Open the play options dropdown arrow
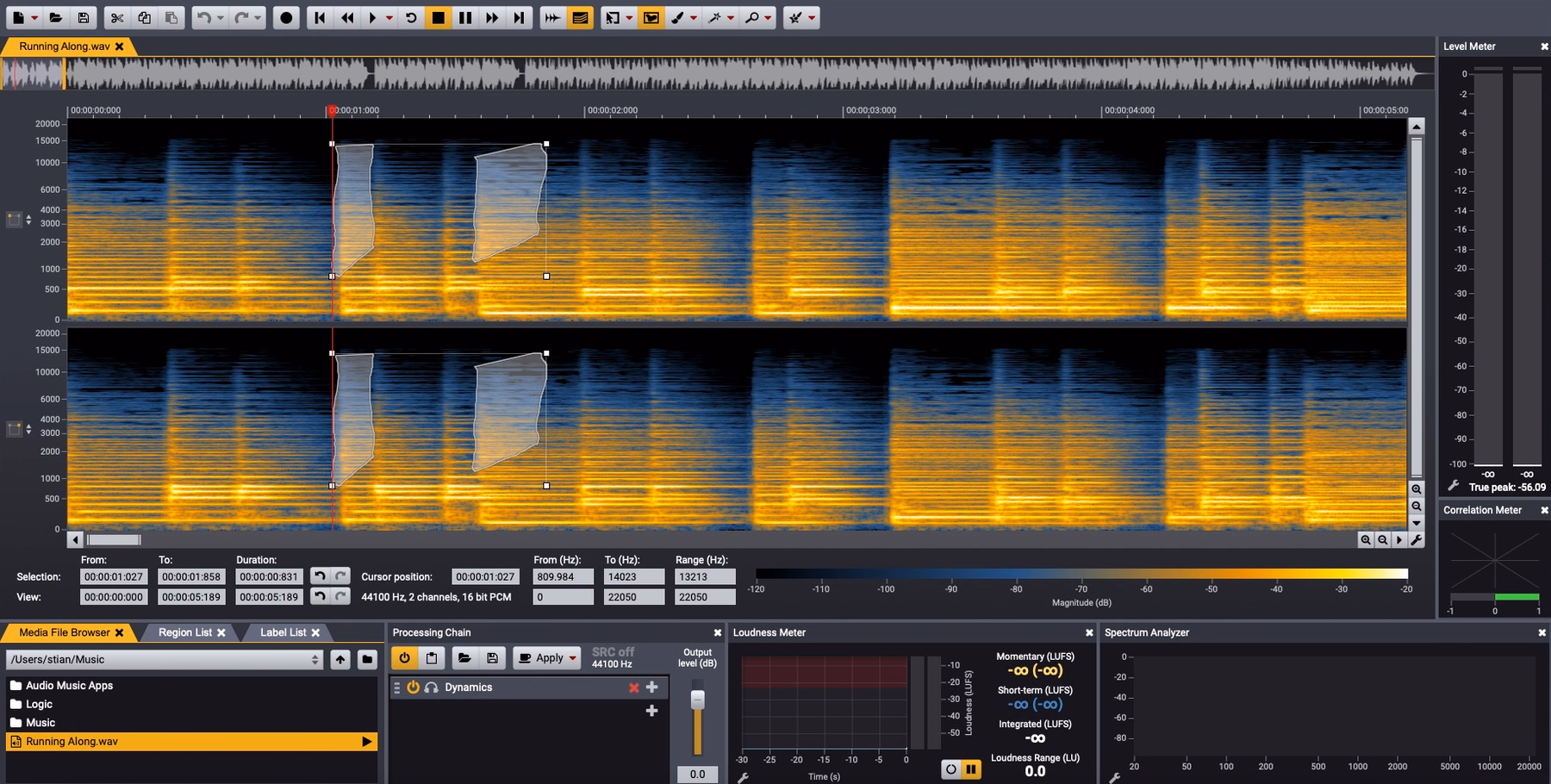Viewport: 1551px width, 784px height. 389,17
